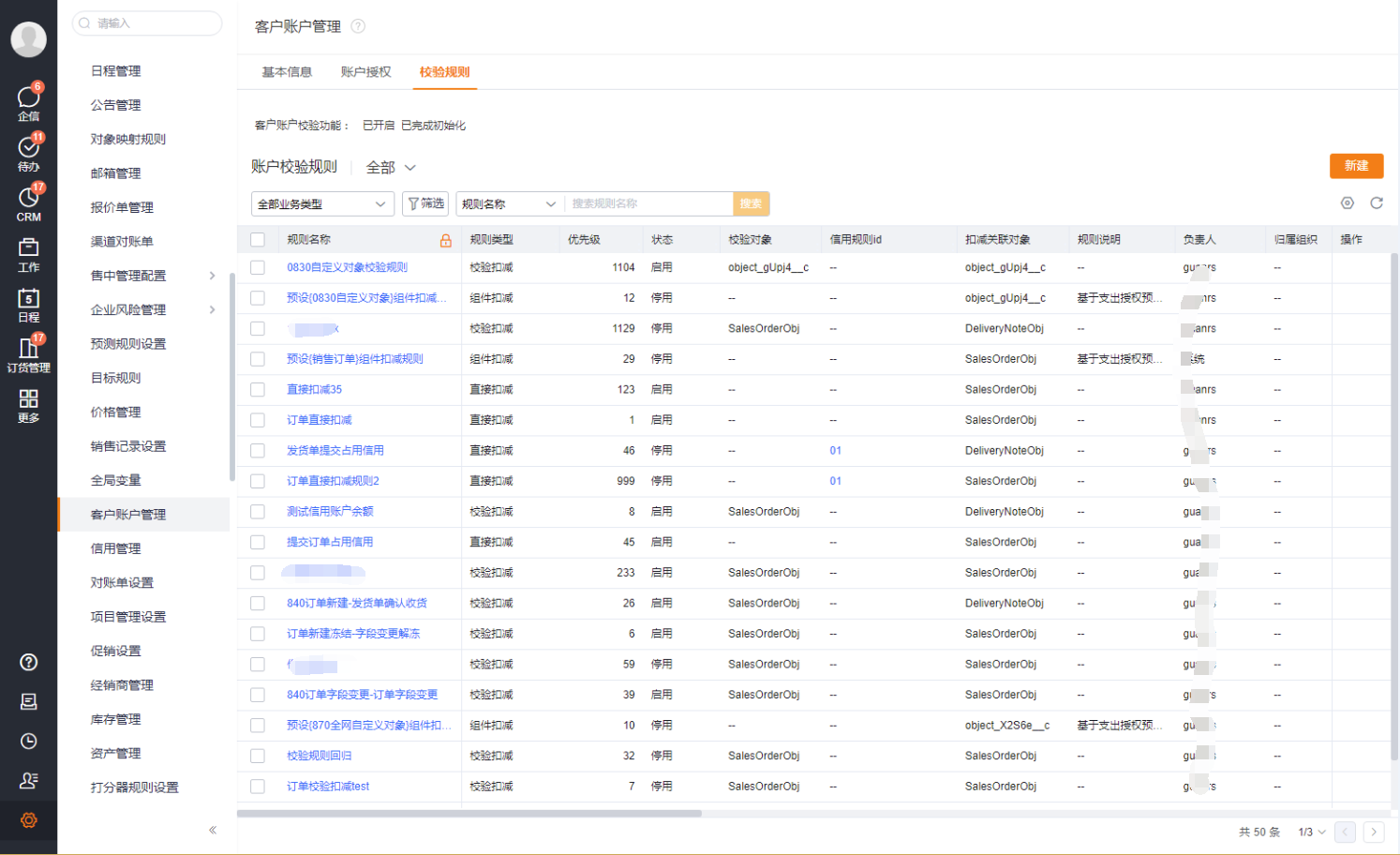Click the help question mark beside 客户账户管理
This screenshot has width=1400, height=855.
(358, 26)
